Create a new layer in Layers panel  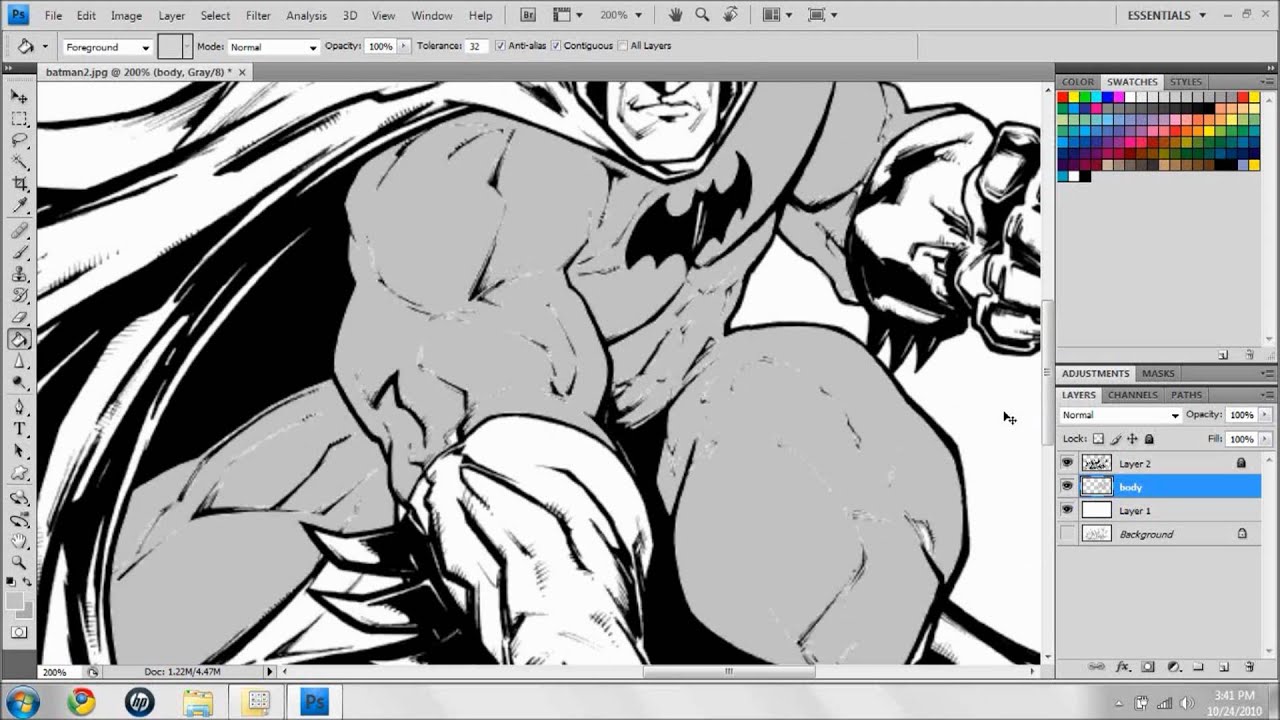point(1223,667)
